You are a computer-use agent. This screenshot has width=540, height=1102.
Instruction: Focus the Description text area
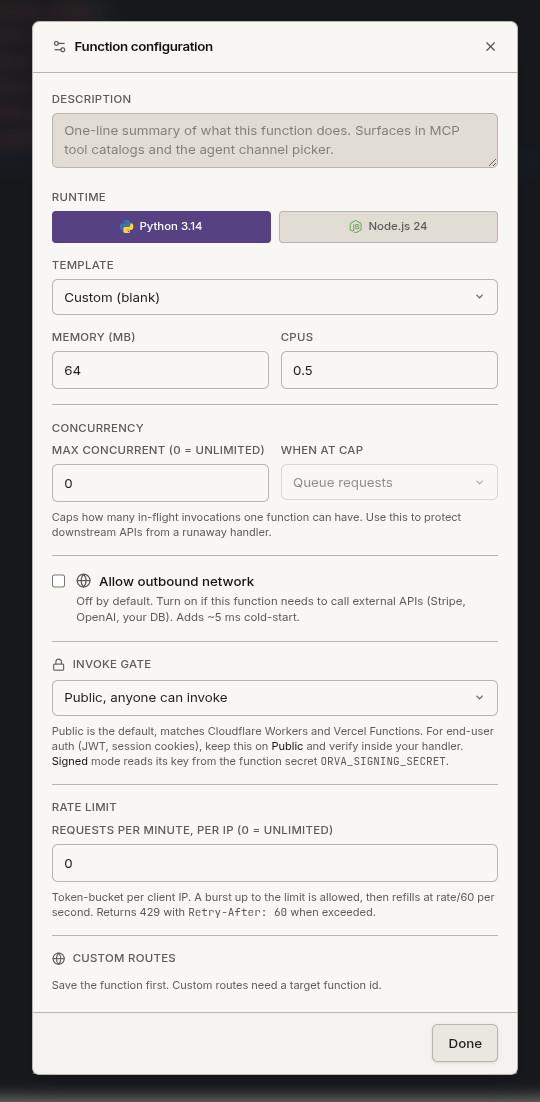coord(275,141)
